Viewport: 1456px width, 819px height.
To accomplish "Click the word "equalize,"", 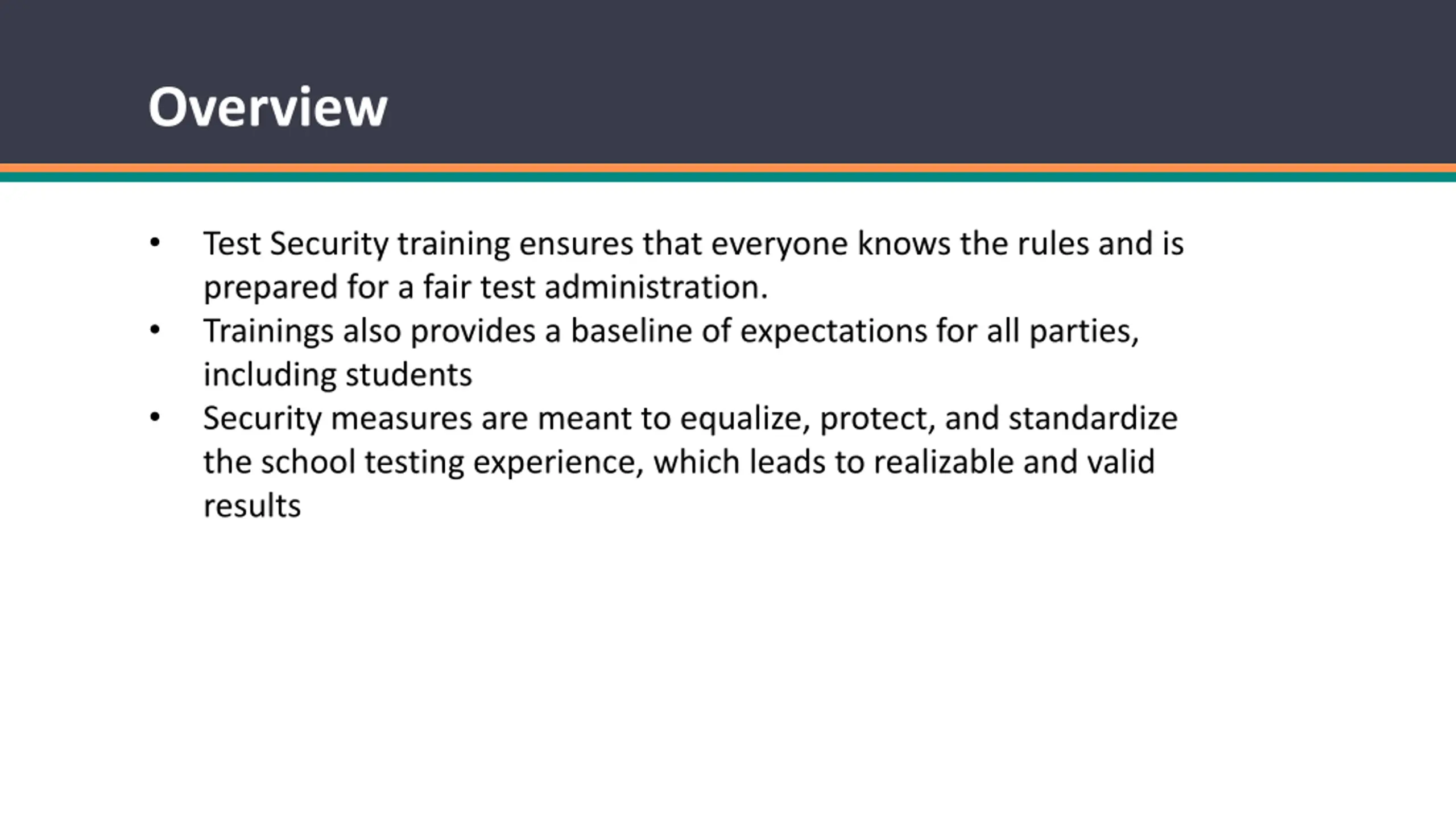I will coord(745,419).
